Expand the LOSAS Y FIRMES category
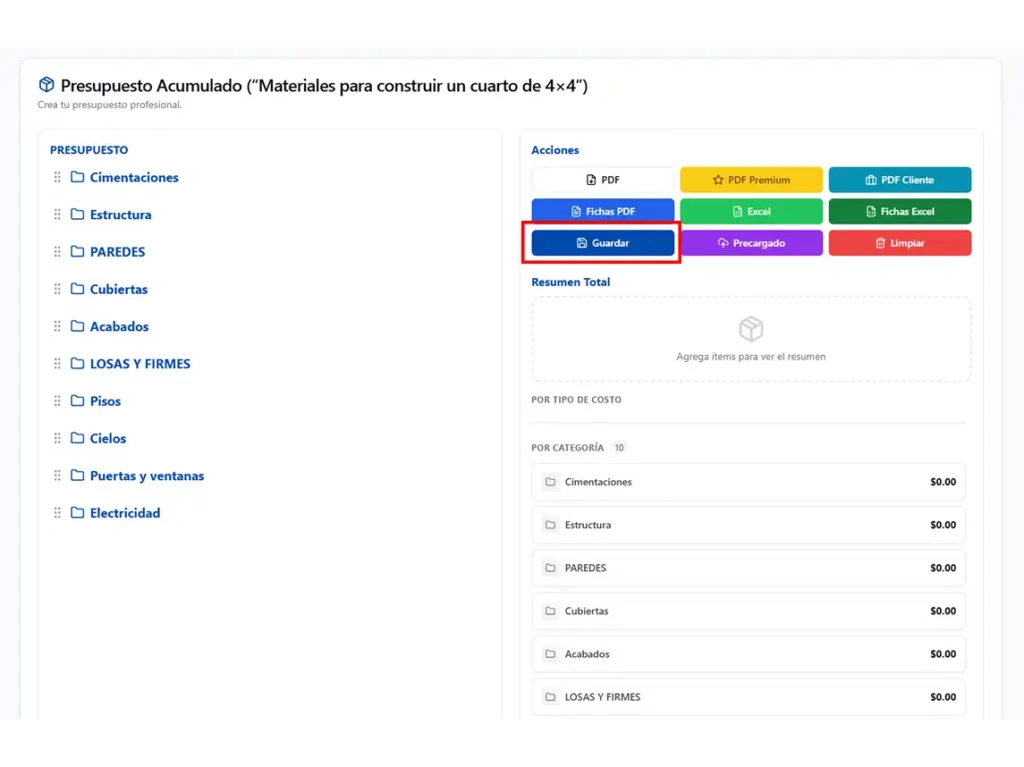Screen dimensions: 1024x767 click(139, 364)
